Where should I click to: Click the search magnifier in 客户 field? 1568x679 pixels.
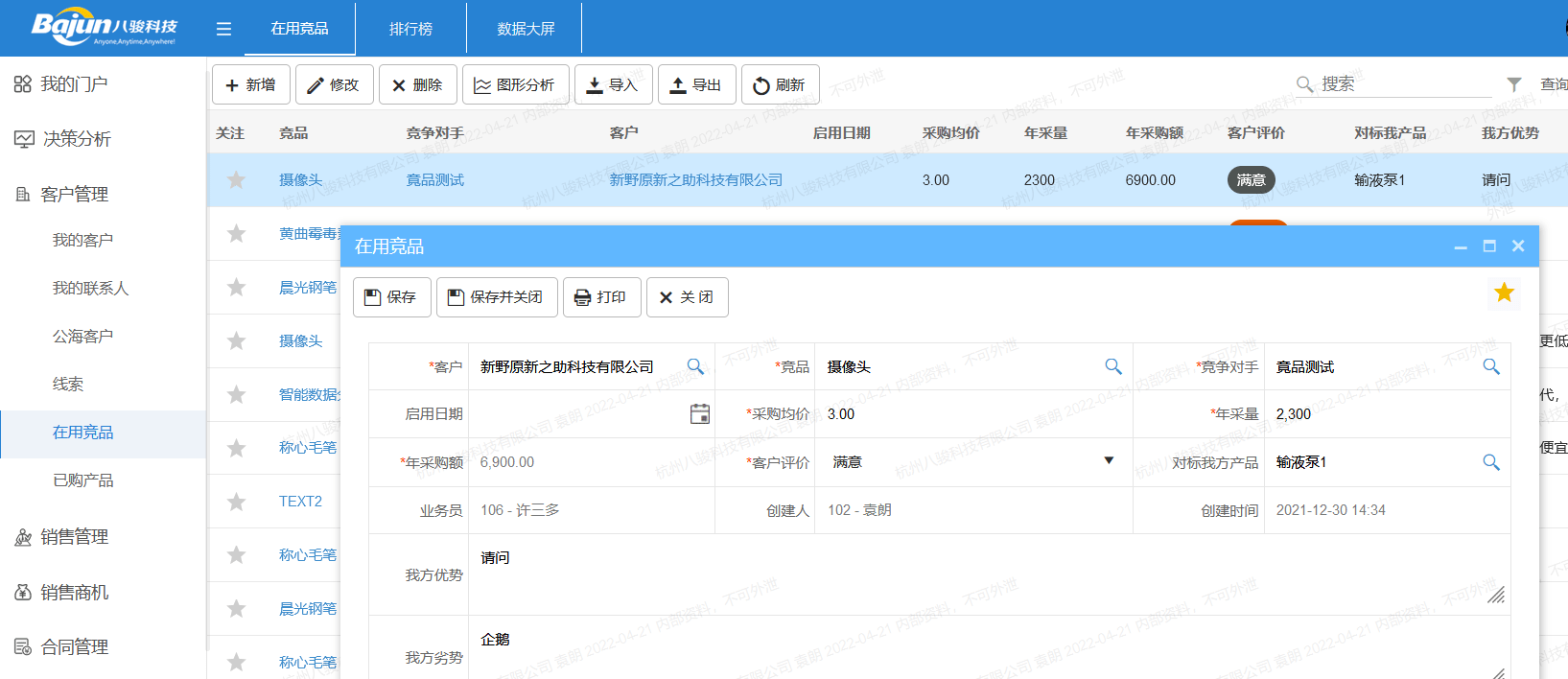(x=695, y=366)
